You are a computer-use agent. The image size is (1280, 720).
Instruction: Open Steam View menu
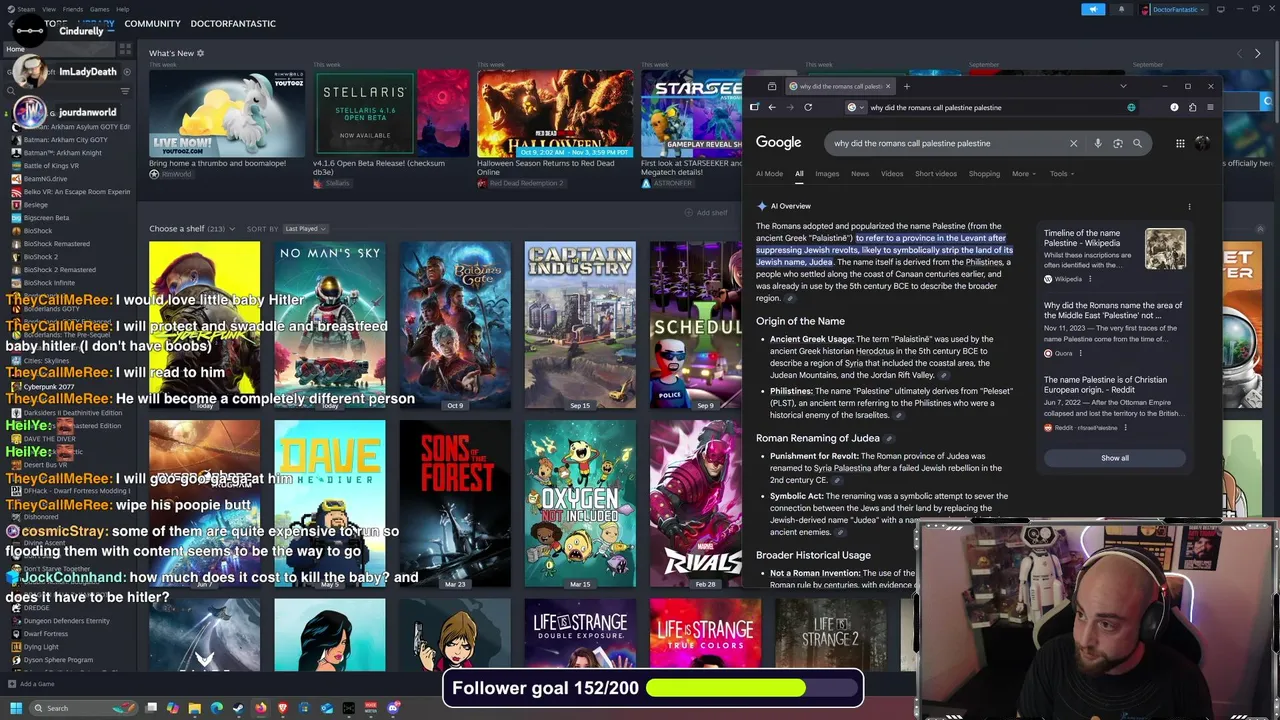tap(49, 9)
